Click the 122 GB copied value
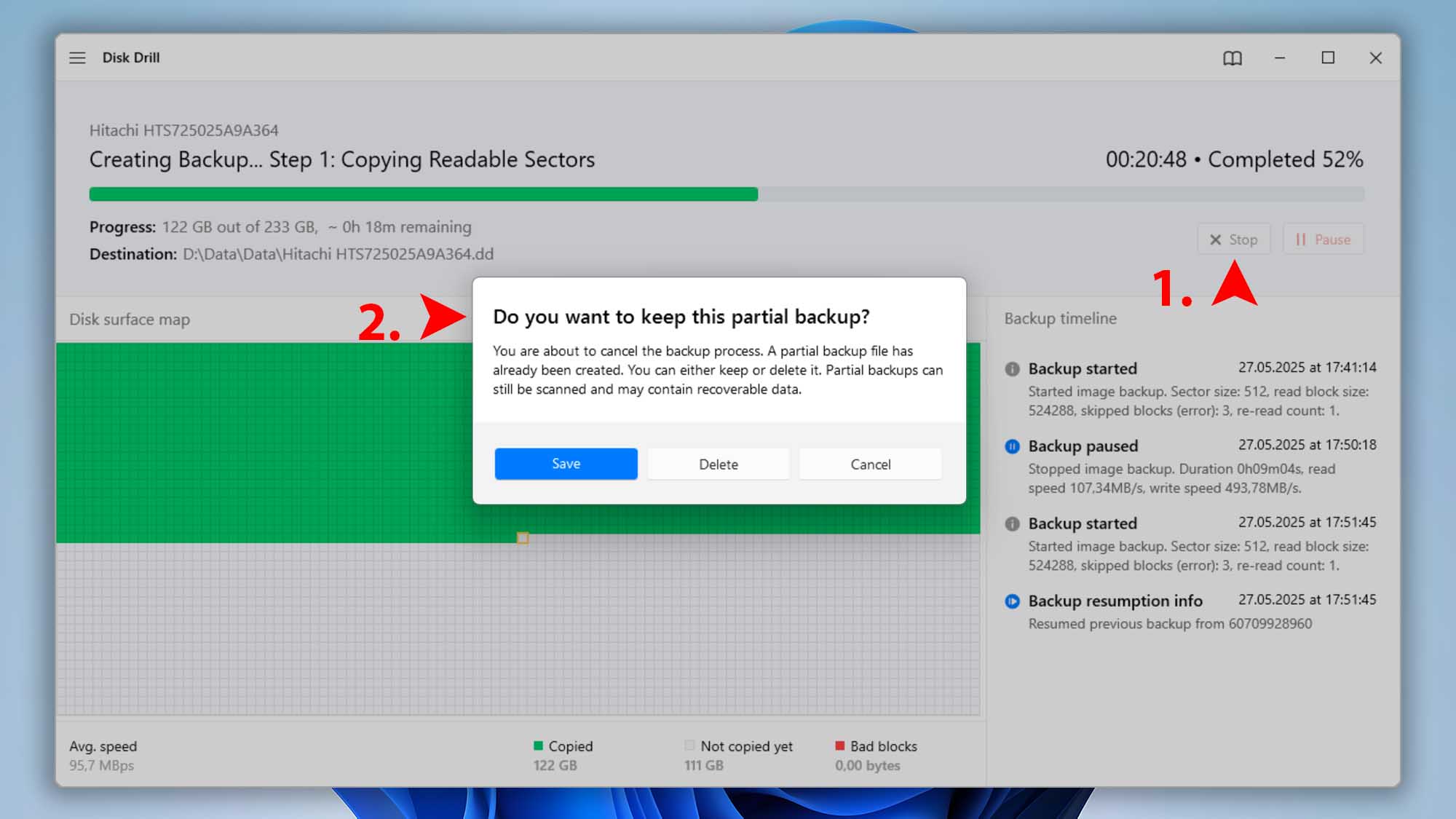 point(555,765)
